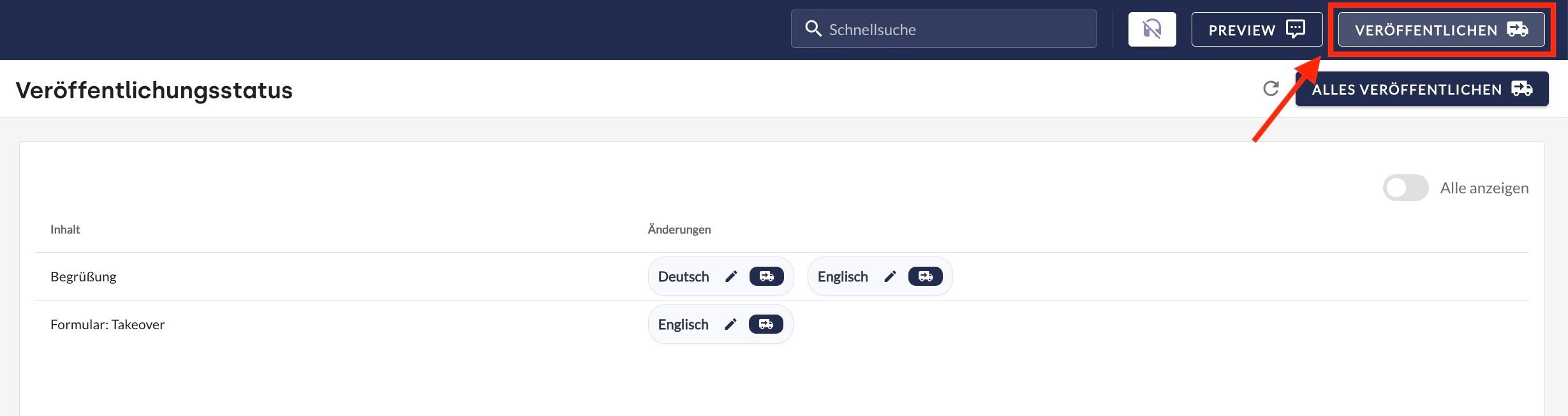Click ALLES VERÖFFENTLICHEN button

point(1421,89)
